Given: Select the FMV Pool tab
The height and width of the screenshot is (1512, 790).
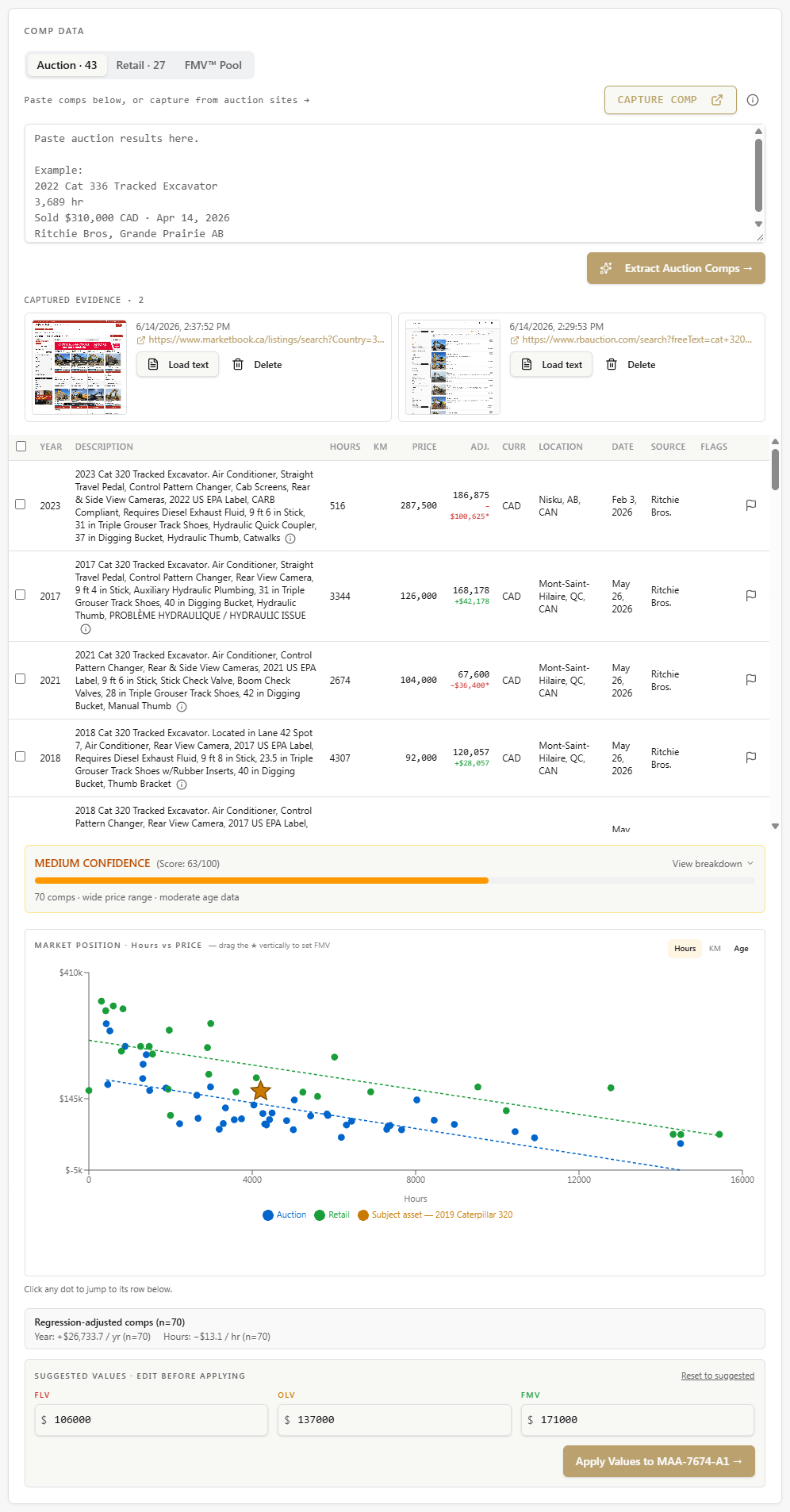Looking at the screenshot, I should pyautogui.click(x=213, y=65).
